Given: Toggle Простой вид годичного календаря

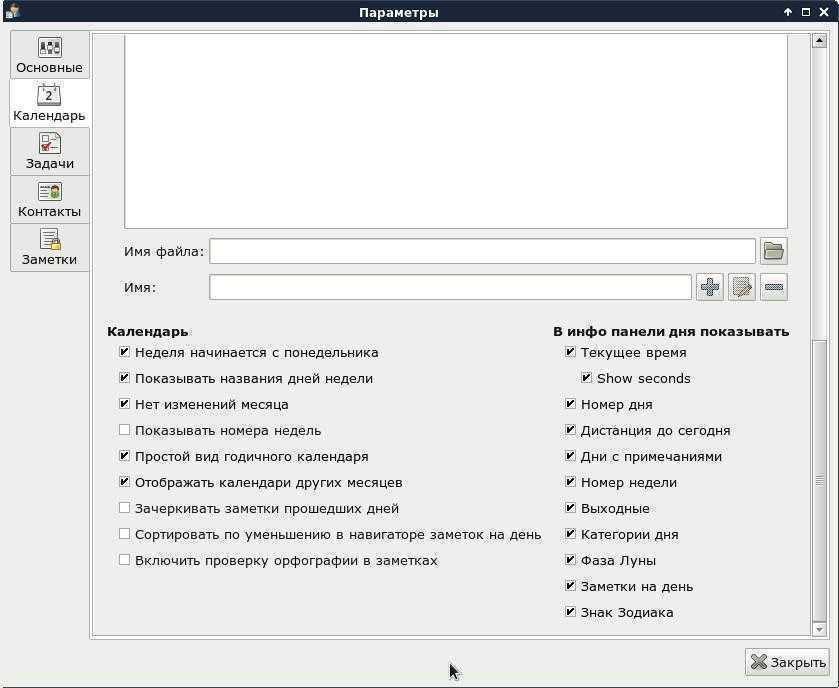Looking at the screenshot, I should [124, 456].
